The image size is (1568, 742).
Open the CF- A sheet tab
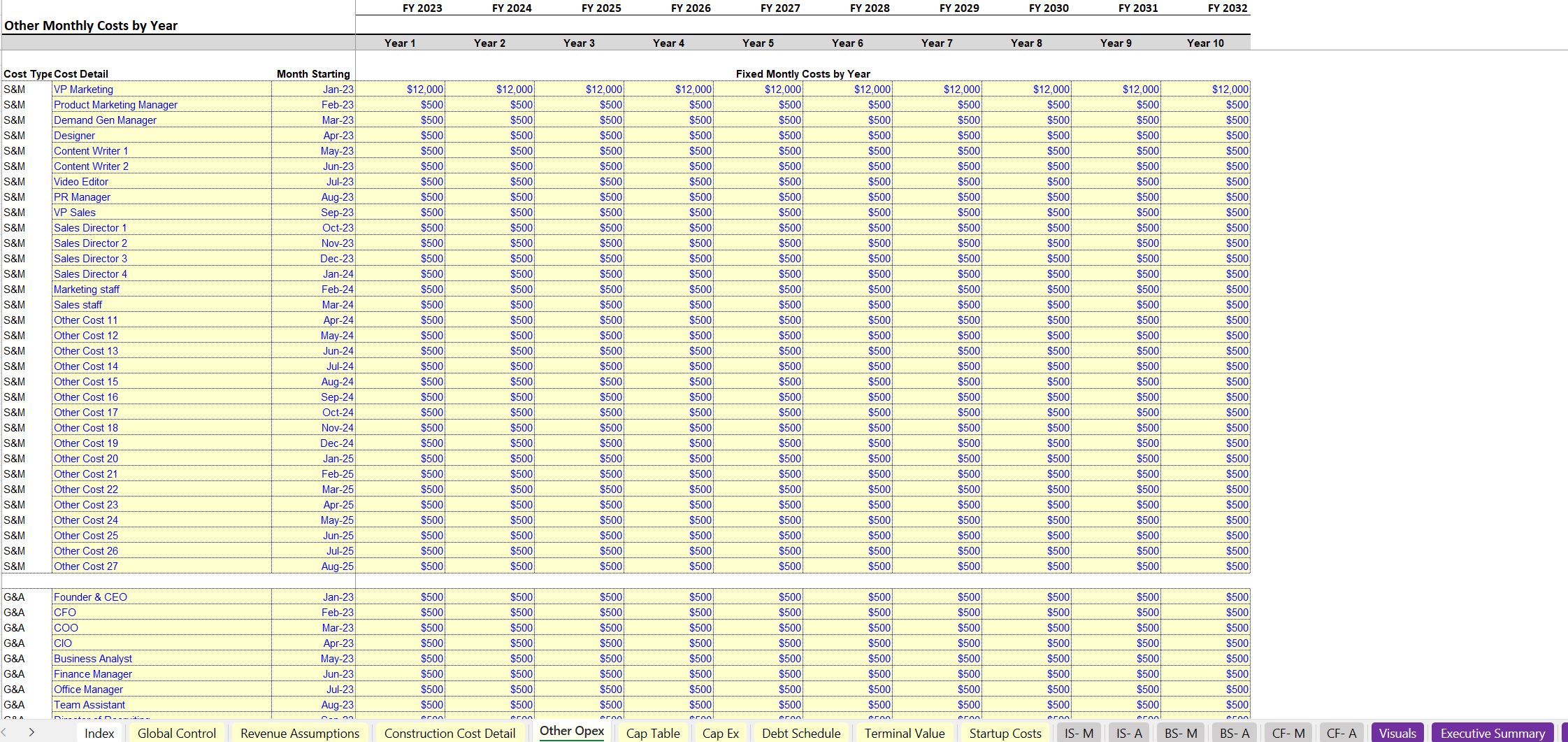pos(1342,733)
